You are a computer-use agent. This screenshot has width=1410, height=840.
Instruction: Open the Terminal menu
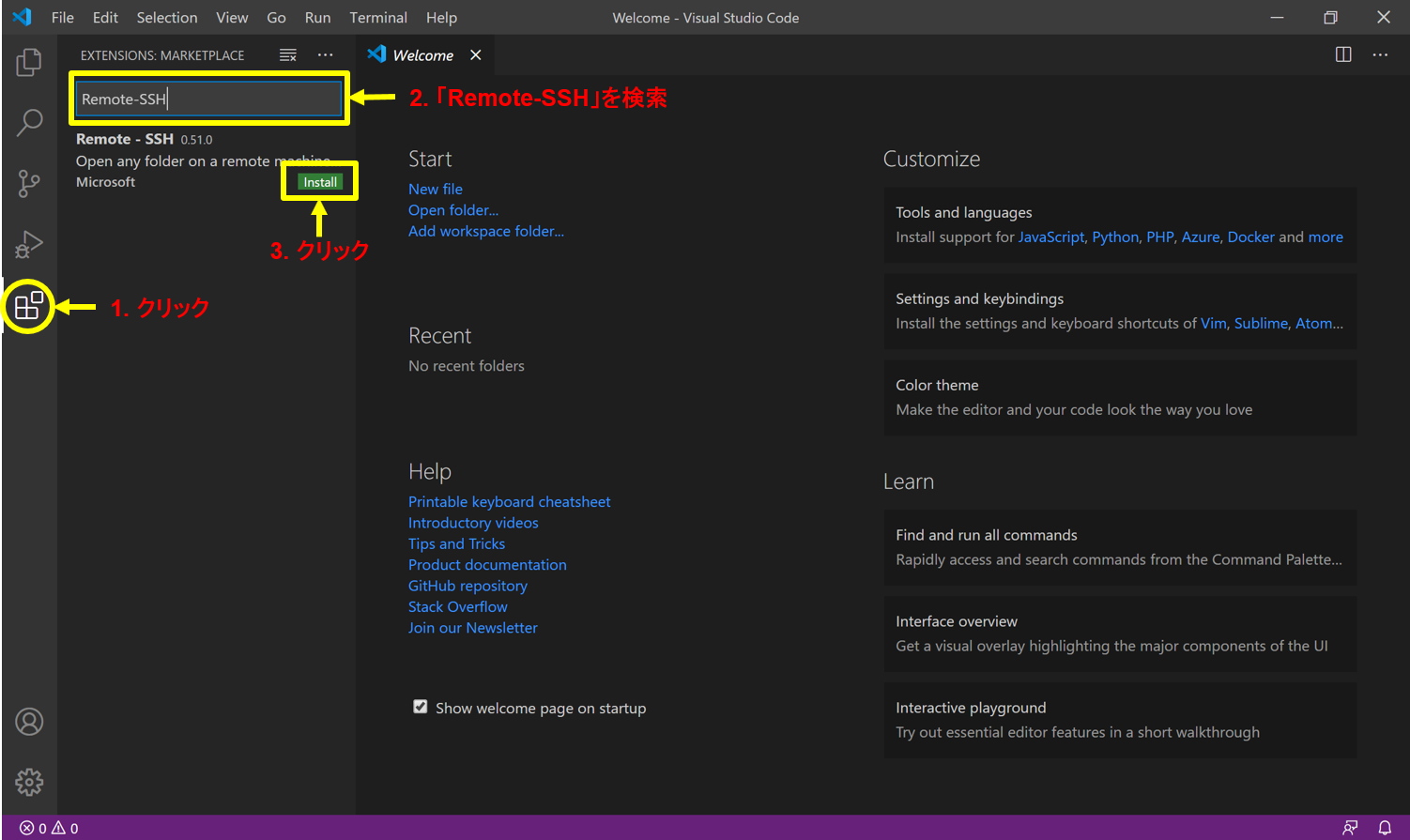tap(378, 17)
